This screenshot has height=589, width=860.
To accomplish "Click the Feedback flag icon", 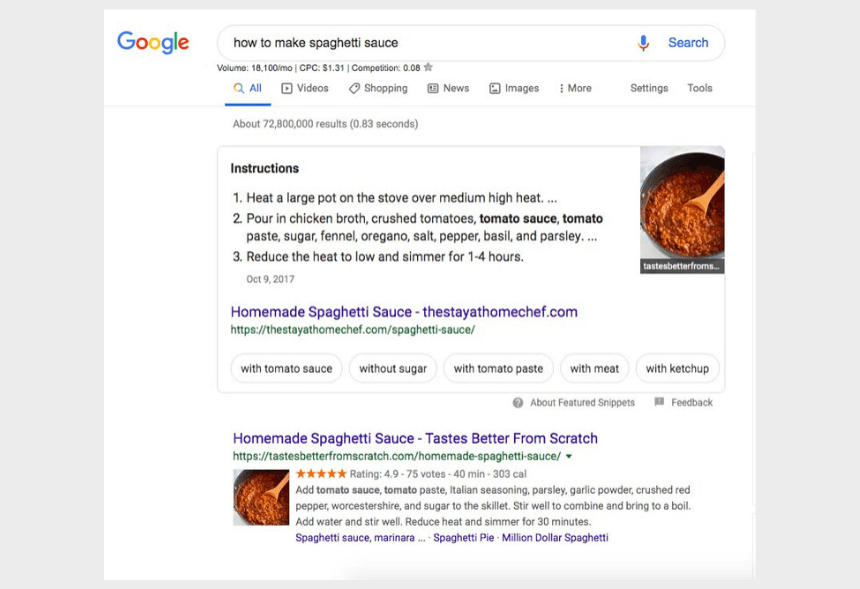I will [x=659, y=402].
